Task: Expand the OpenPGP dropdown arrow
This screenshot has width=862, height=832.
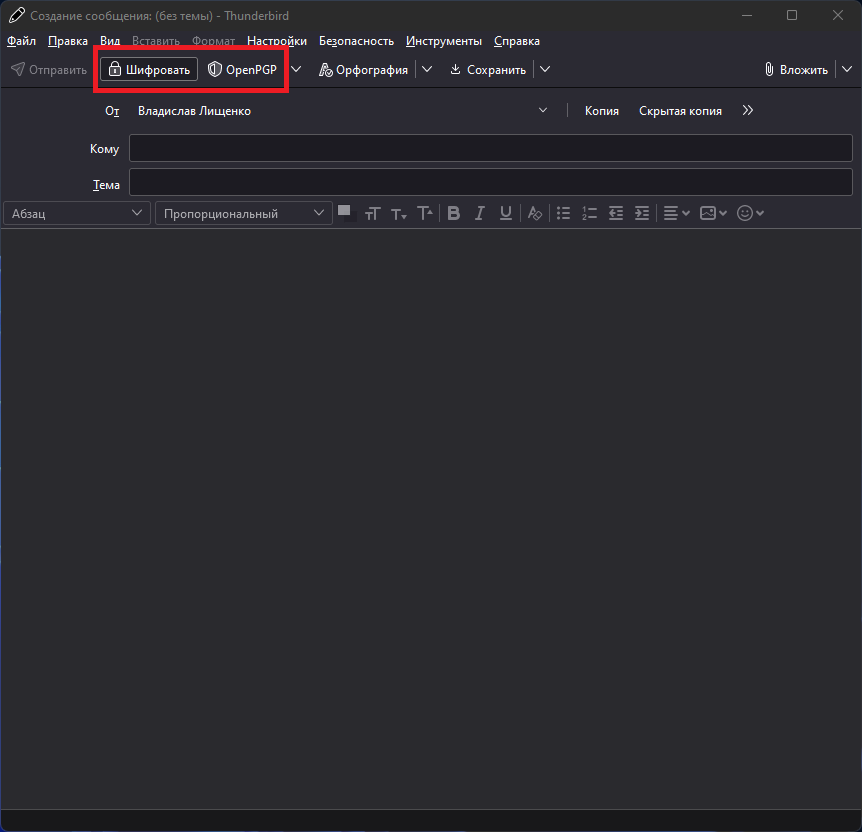Action: click(x=296, y=69)
